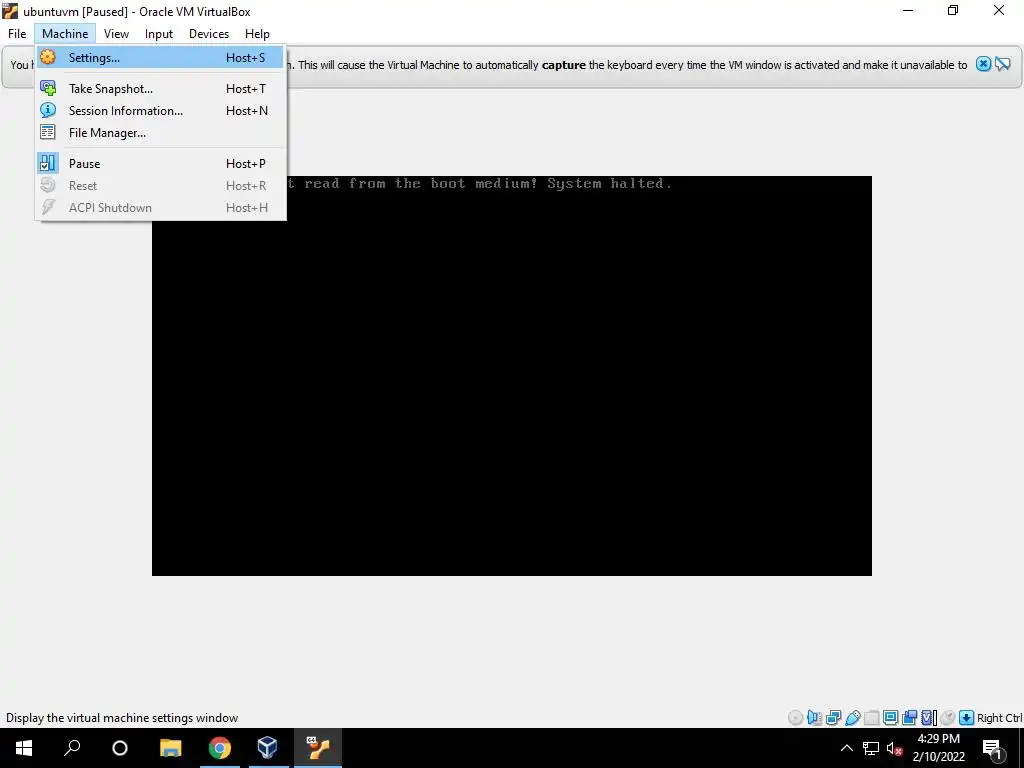Click the muted volume tray icon
This screenshot has height=768, width=1024.
(895, 748)
